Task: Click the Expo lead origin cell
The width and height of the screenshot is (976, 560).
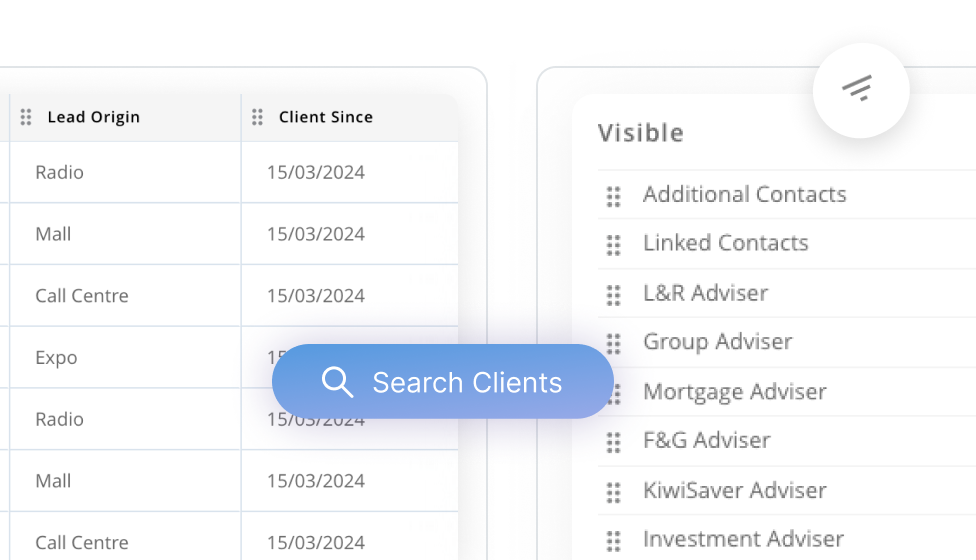Action: (125, 357)
